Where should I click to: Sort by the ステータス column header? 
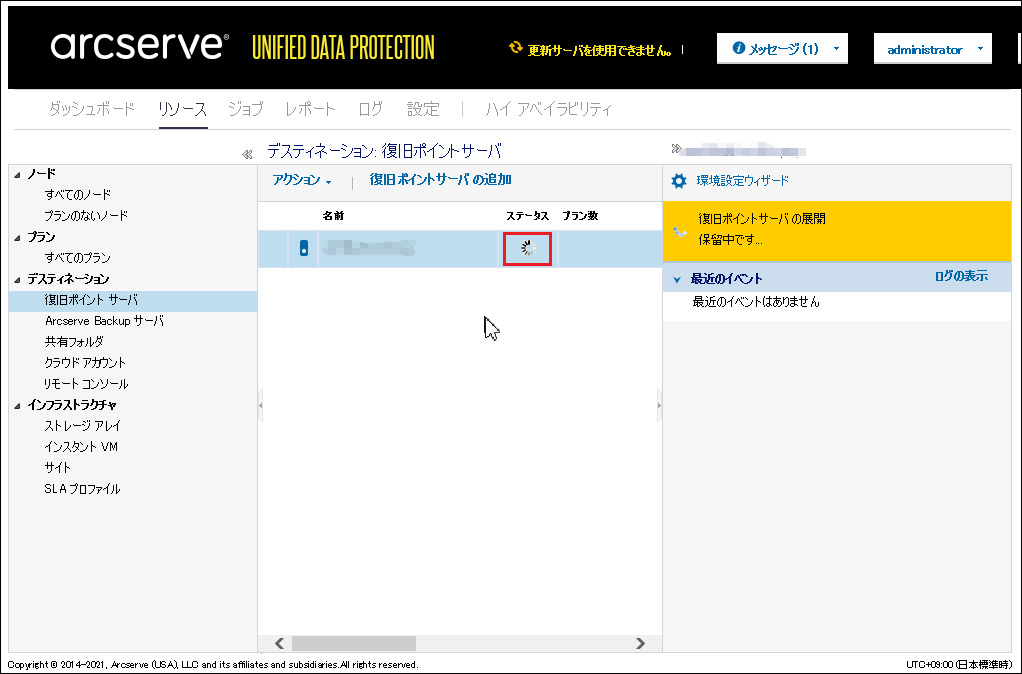[527, 216]
